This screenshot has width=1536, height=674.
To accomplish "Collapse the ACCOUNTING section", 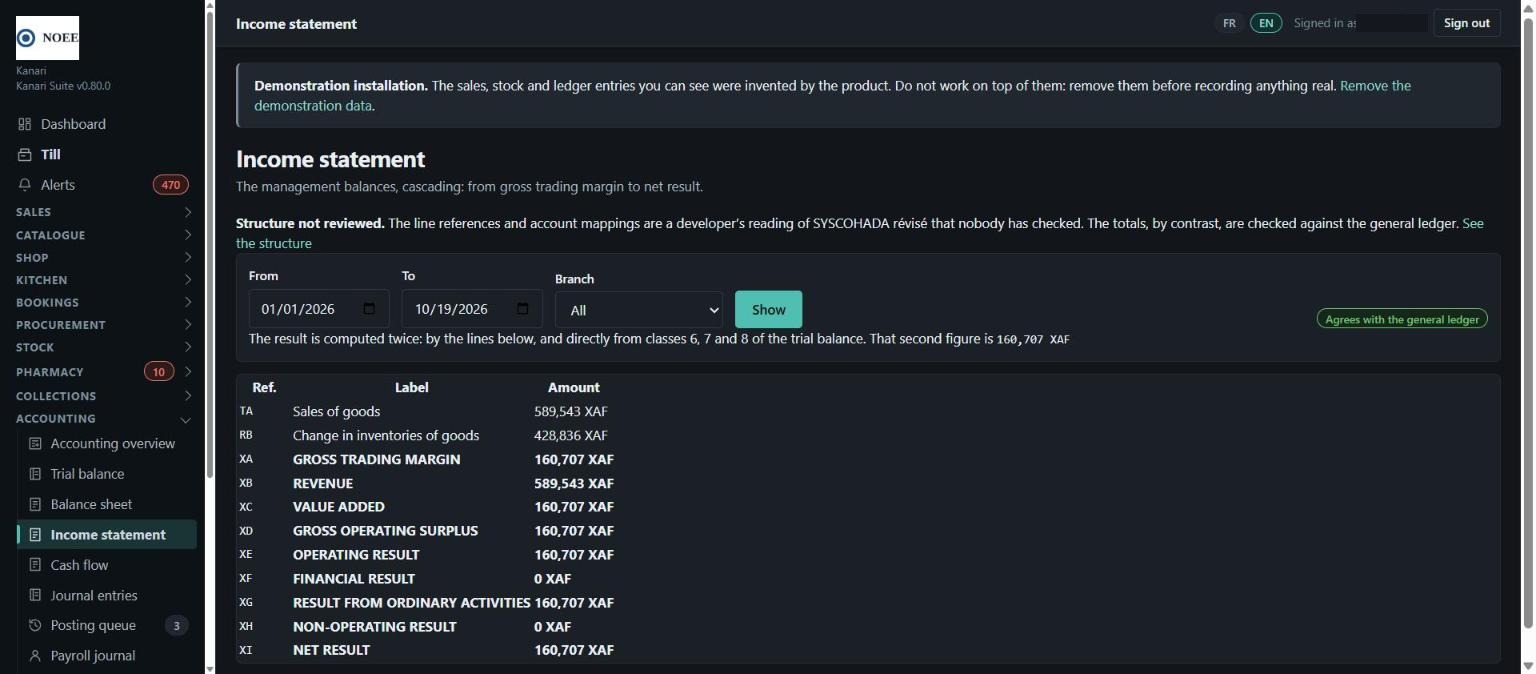I will [x=104, y=419].
